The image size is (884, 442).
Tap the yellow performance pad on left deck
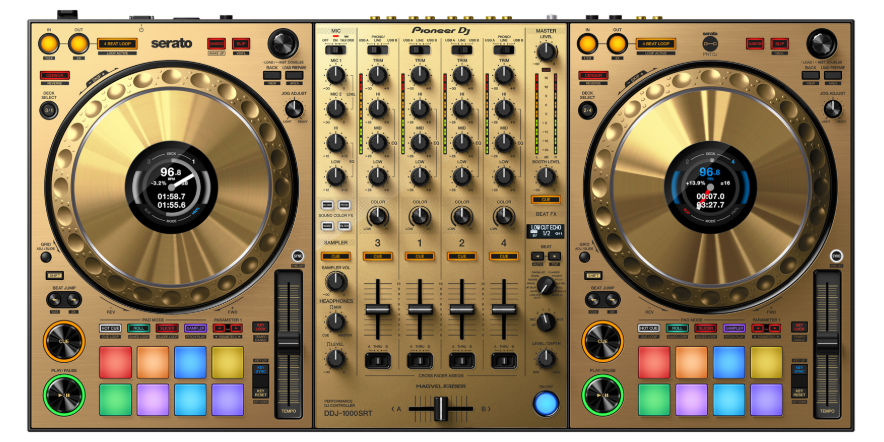[227, 362]
